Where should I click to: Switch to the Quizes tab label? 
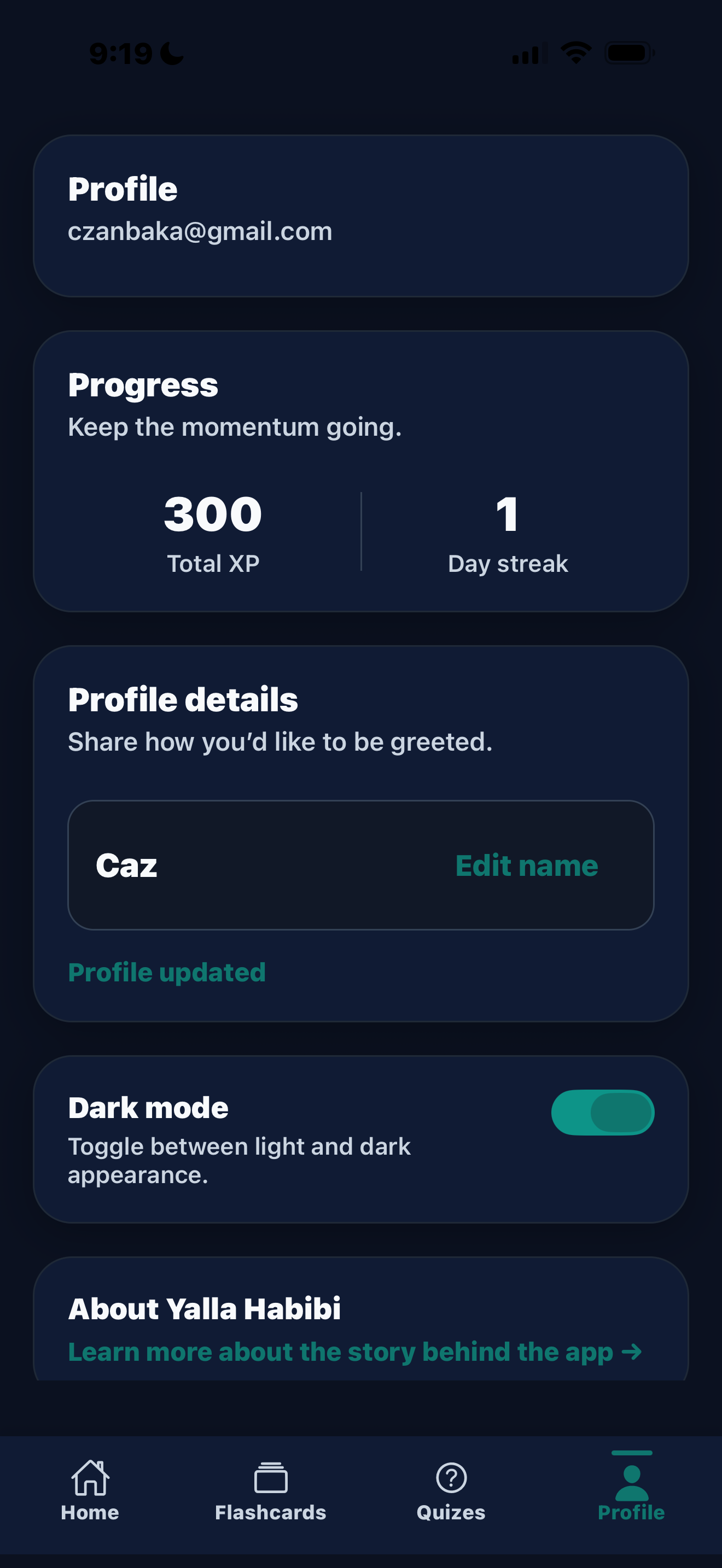click(x=451, y=1513)
